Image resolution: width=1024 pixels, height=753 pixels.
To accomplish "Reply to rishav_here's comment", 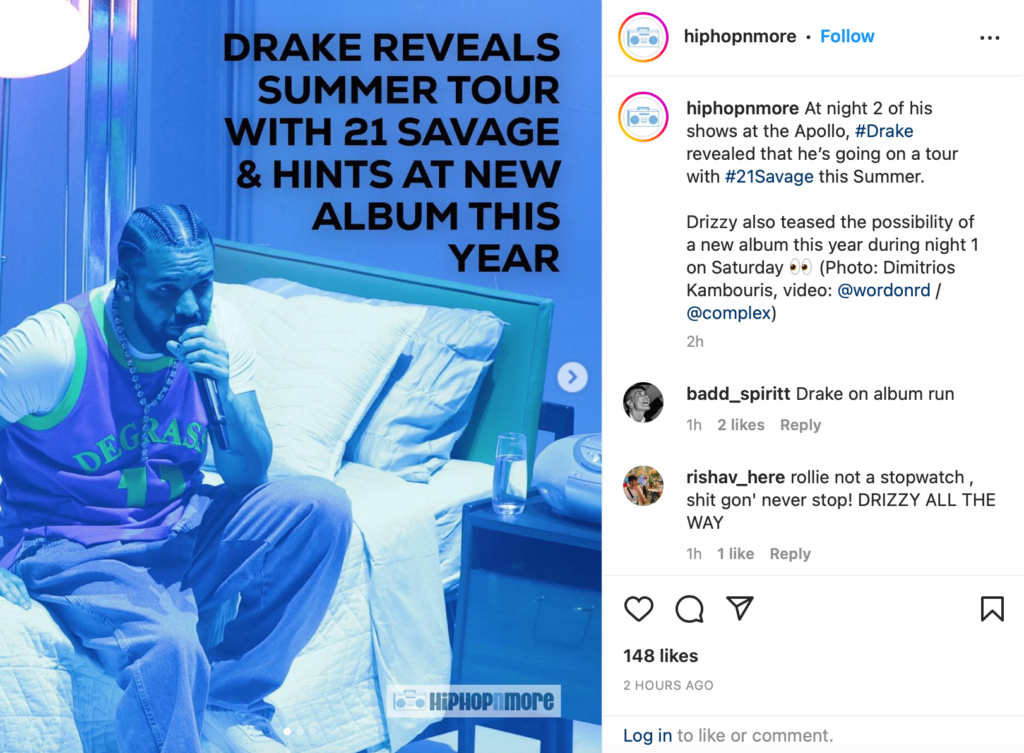I will click(790, 554).
